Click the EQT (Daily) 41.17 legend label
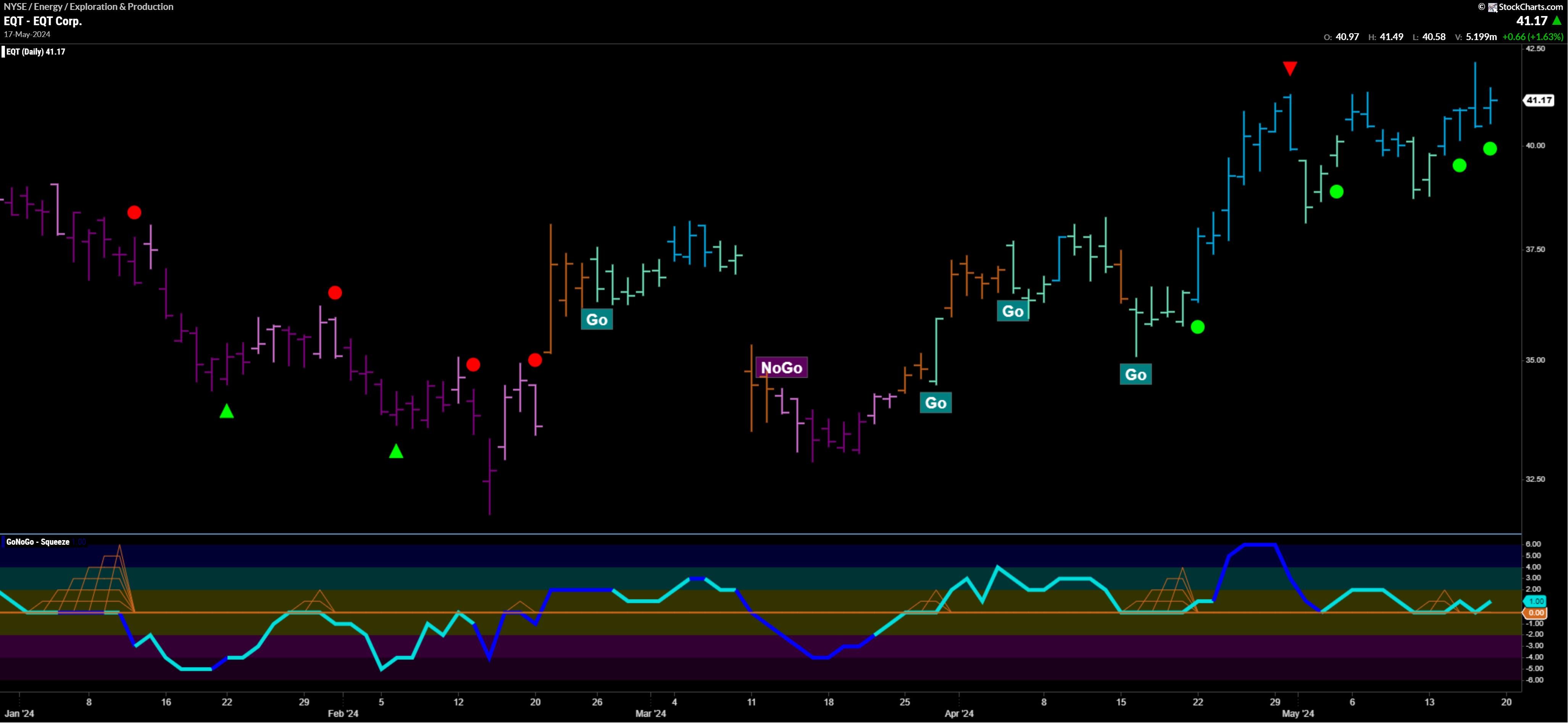Image resolution: width=1568 pixels, height=723 pixels. pos(35,52)
